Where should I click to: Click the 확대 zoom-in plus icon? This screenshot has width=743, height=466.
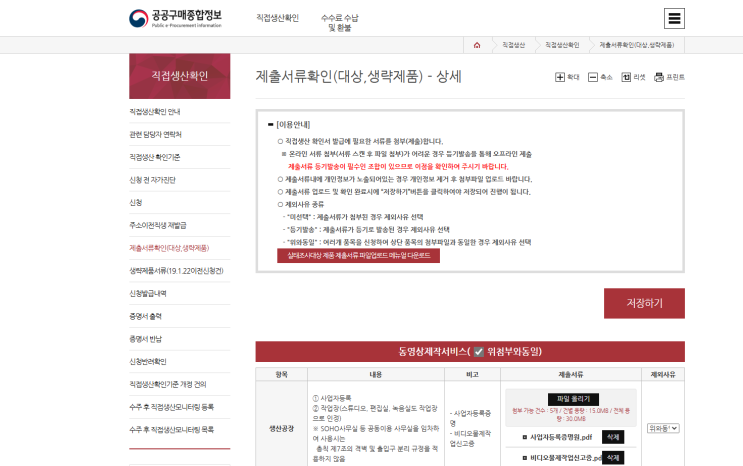point(560,77)
